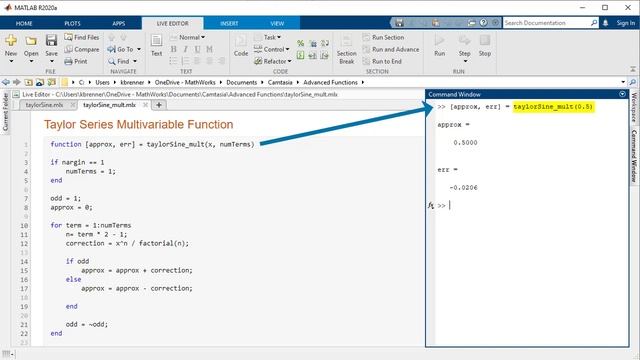Switch to the HOME ribbon tab
The image size is (640, 360).
[x=24, y=23]
